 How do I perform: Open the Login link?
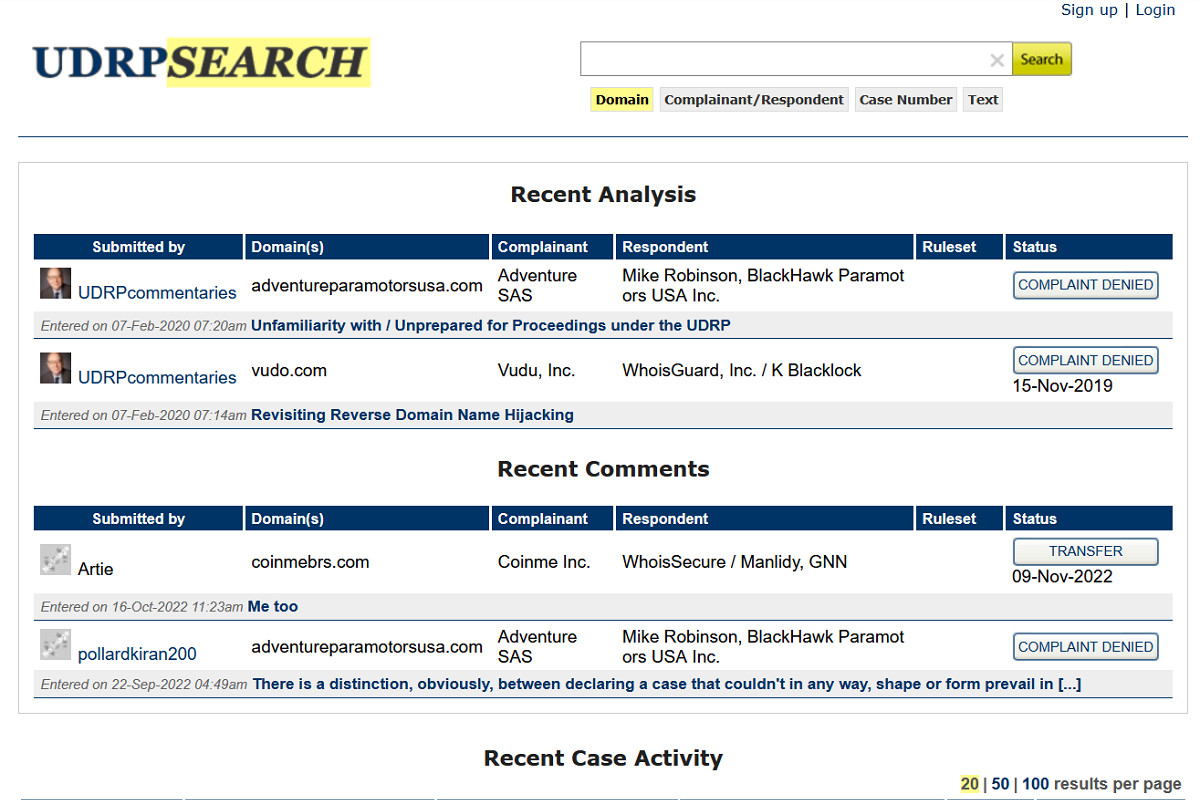pos(1155,10)
